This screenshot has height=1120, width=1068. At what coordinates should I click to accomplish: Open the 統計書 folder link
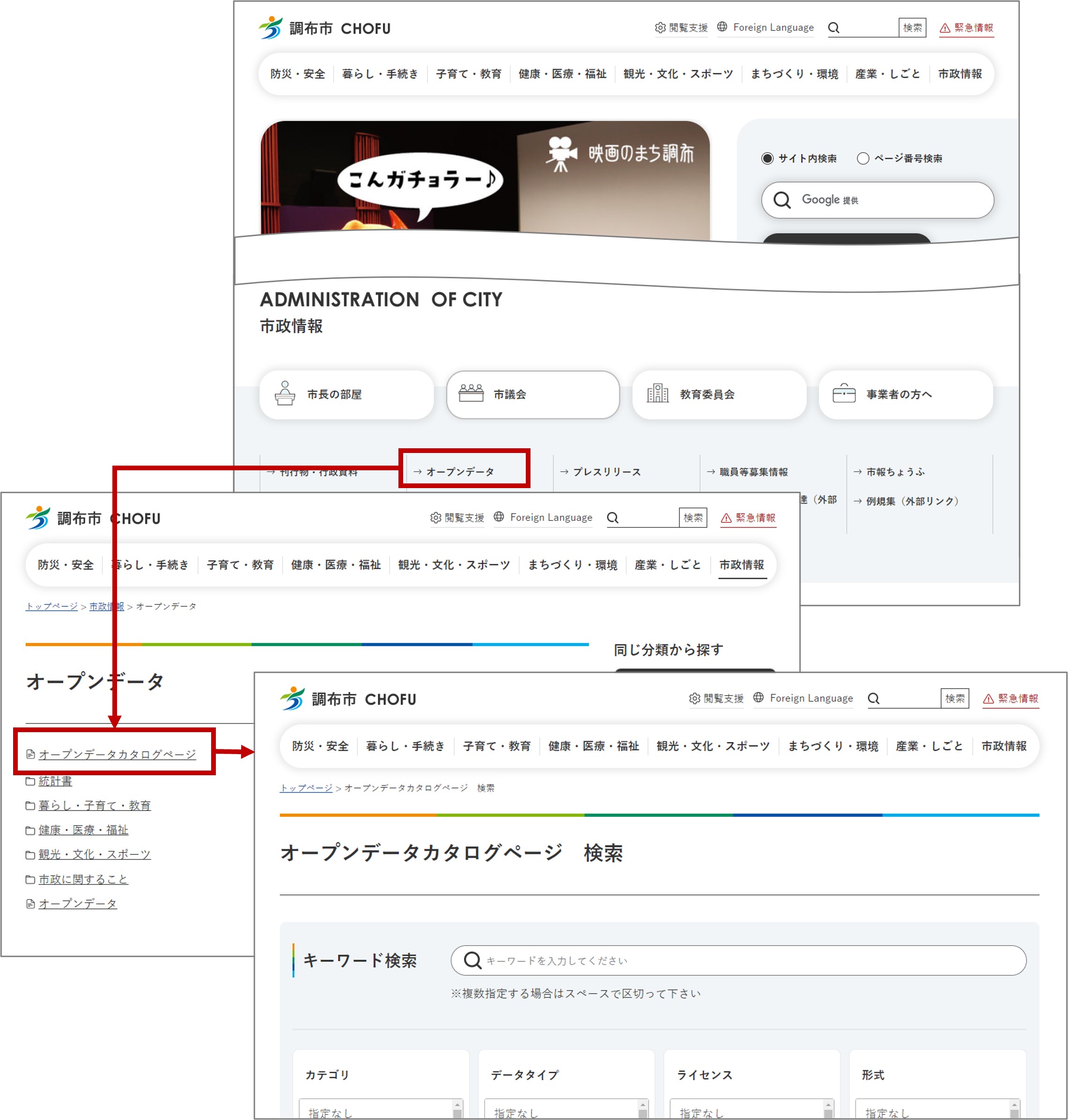(55, 781)
